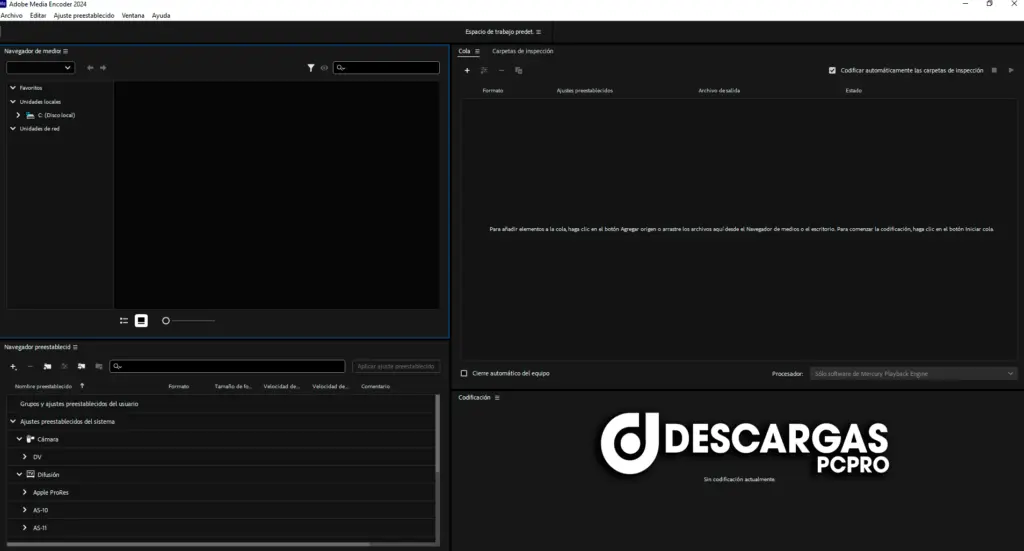The image size is (1024, 551).
Task: Open the Navegador de medios panel menu icon
Action: click(65, 51)
